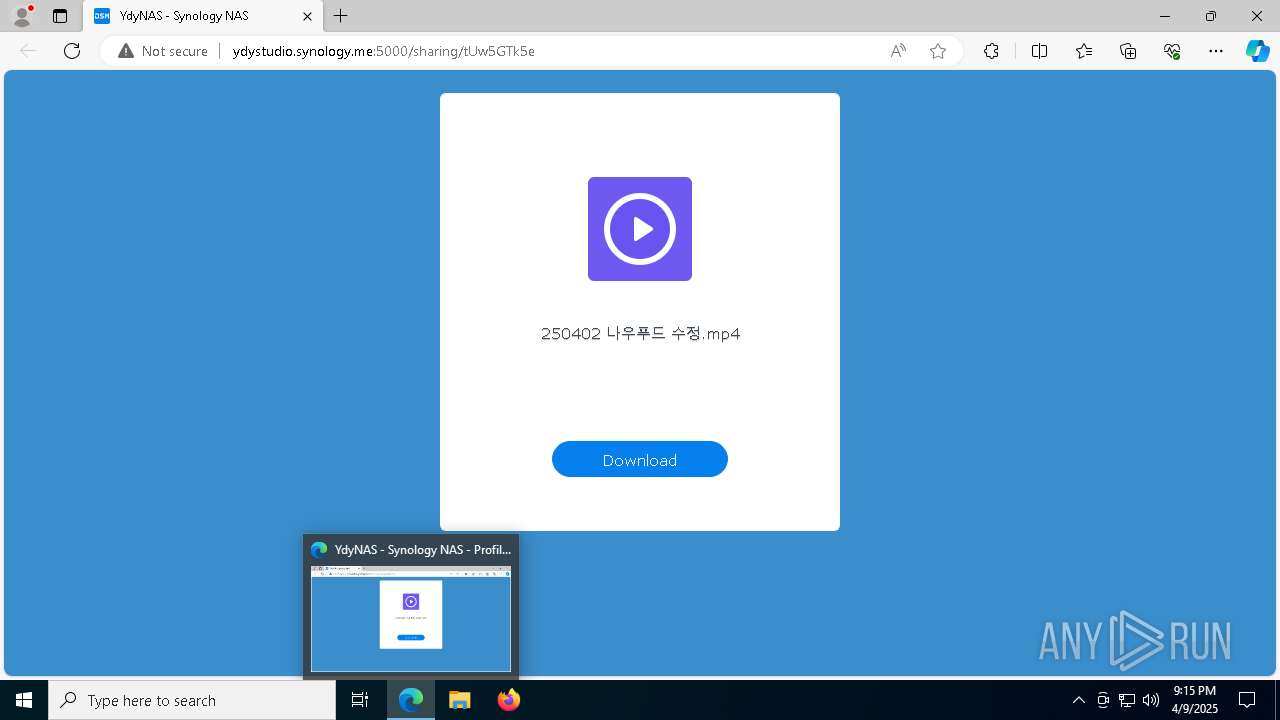The height and width of the screenshot is (720, 1280).
Task: Open the Copilot sidebar icon
Action: [x=1257, y=51]
